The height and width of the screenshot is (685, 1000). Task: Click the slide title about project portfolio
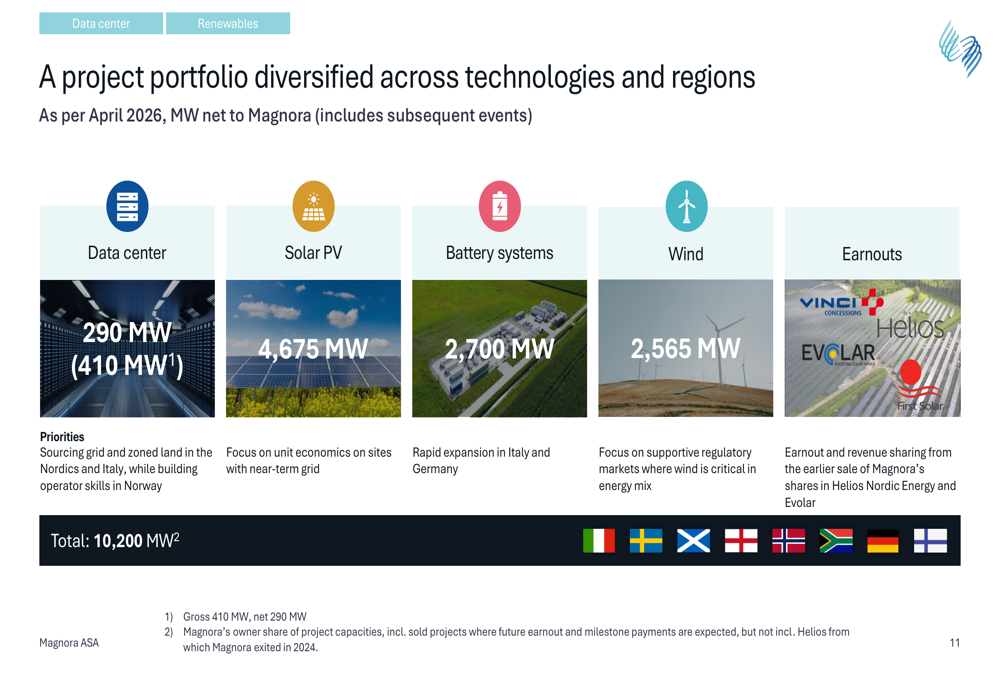397,77
